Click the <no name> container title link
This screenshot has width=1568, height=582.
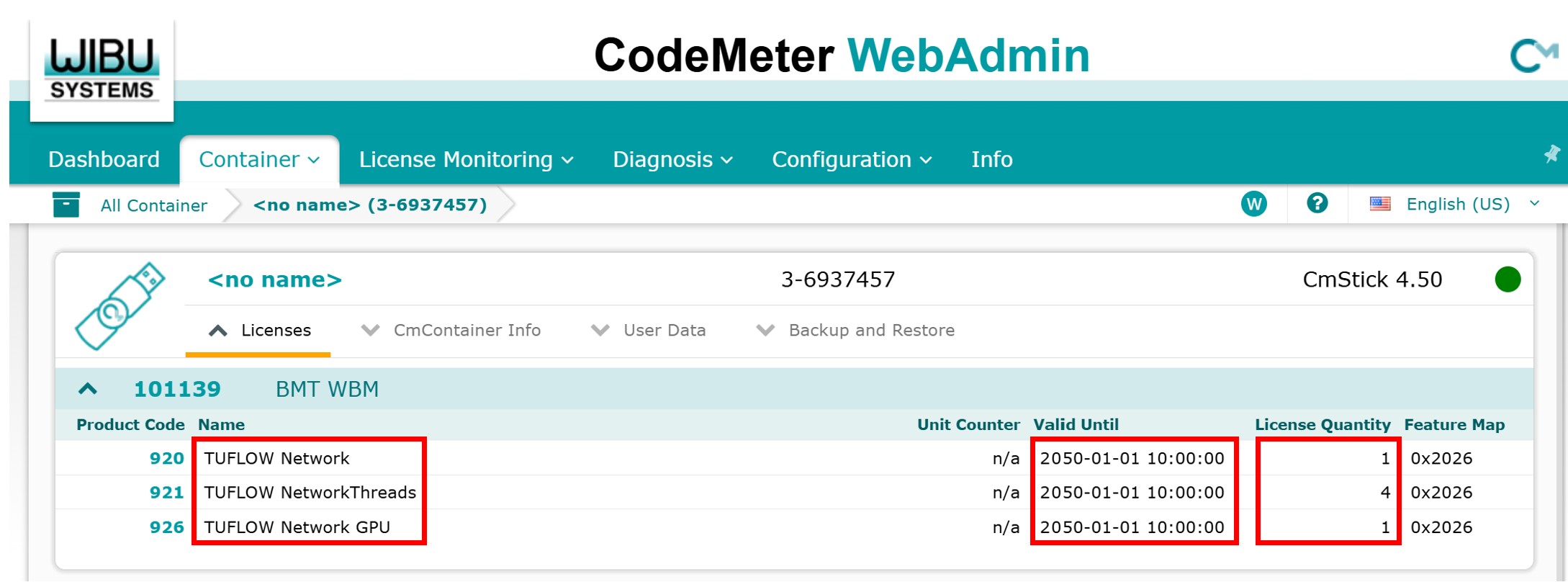click(x=275, y=279)
